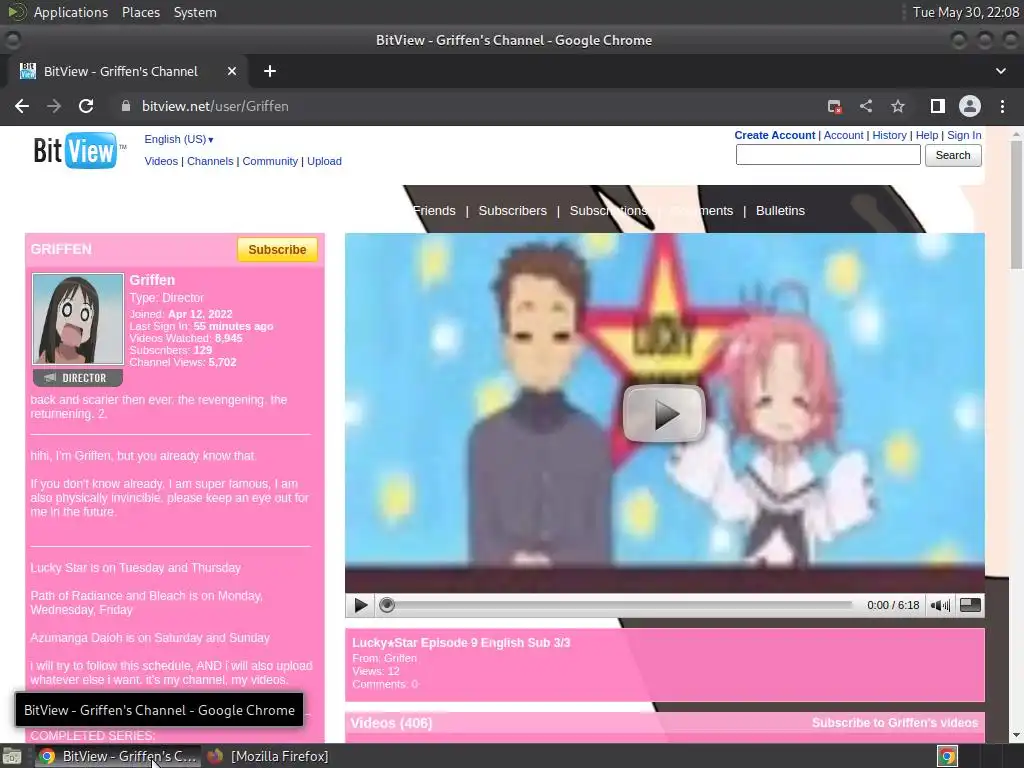Toggle Chrome side panel icon
This screenshot has height=768, width=1024.
tap(938, 106)
